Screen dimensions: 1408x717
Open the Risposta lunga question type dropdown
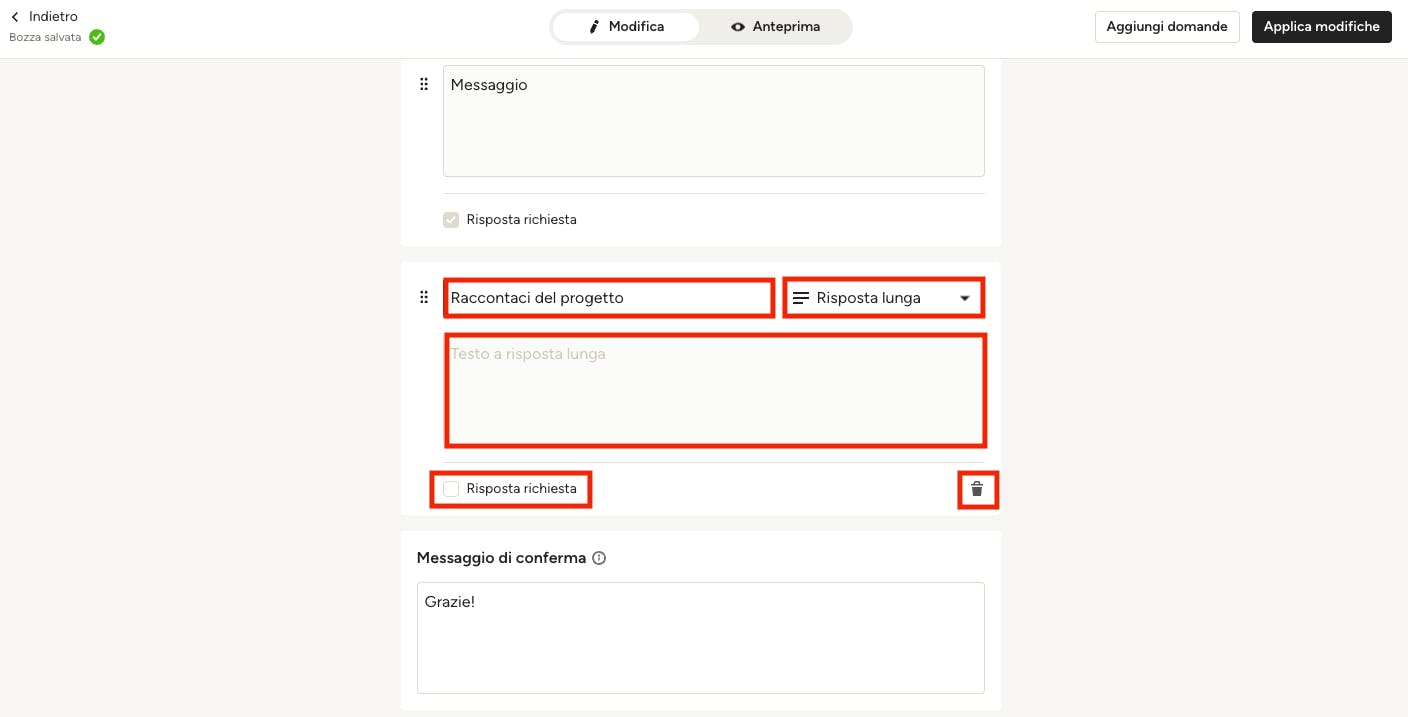pyautogui.click(x=883, y=298)
